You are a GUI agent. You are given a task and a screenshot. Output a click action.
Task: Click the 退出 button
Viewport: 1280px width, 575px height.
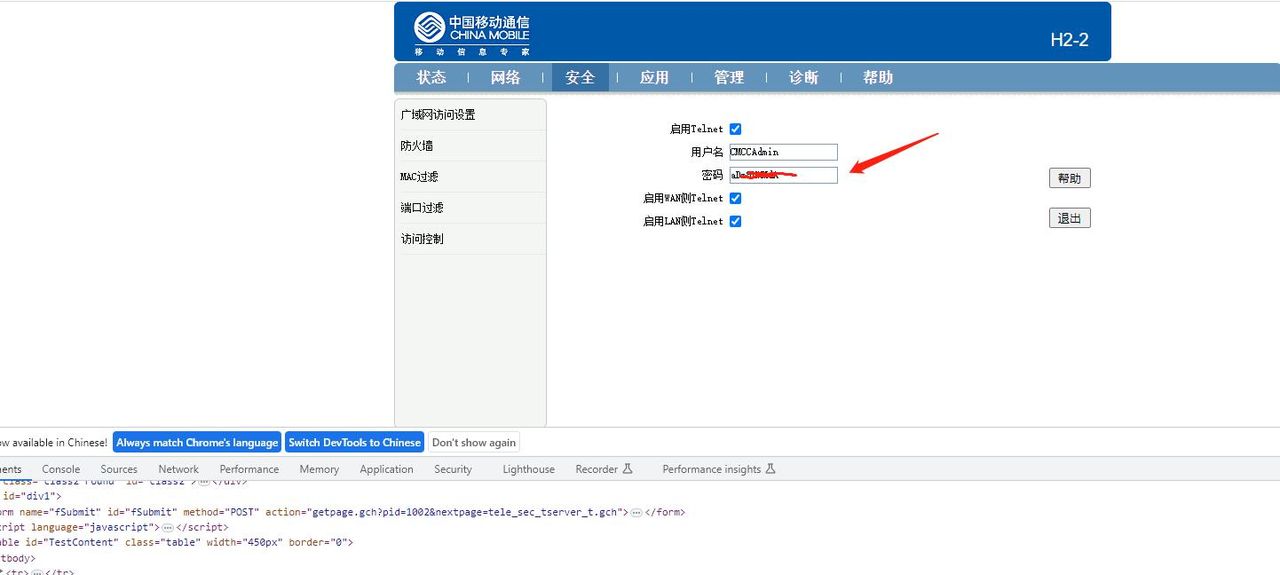coord(1069,218)
